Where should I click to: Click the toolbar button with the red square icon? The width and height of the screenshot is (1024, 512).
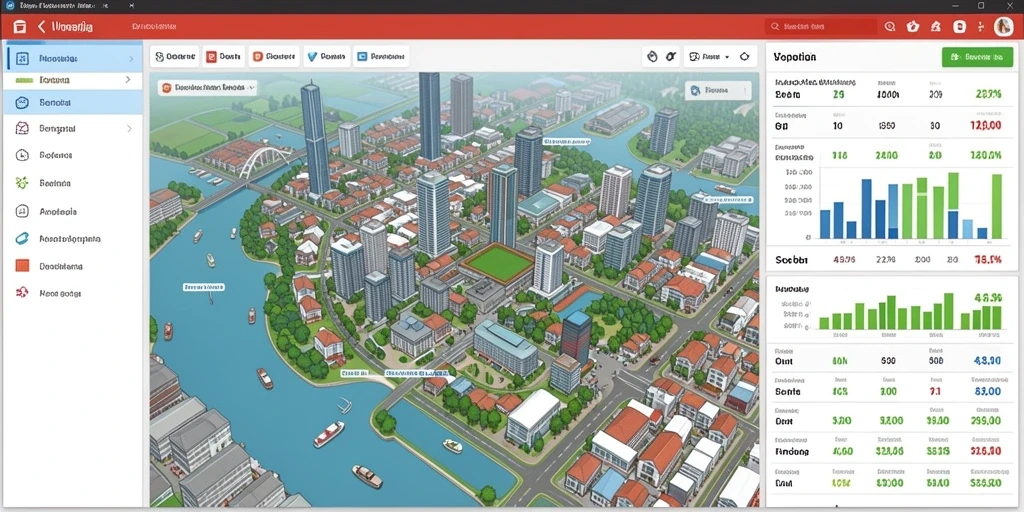tap(223, 57)
